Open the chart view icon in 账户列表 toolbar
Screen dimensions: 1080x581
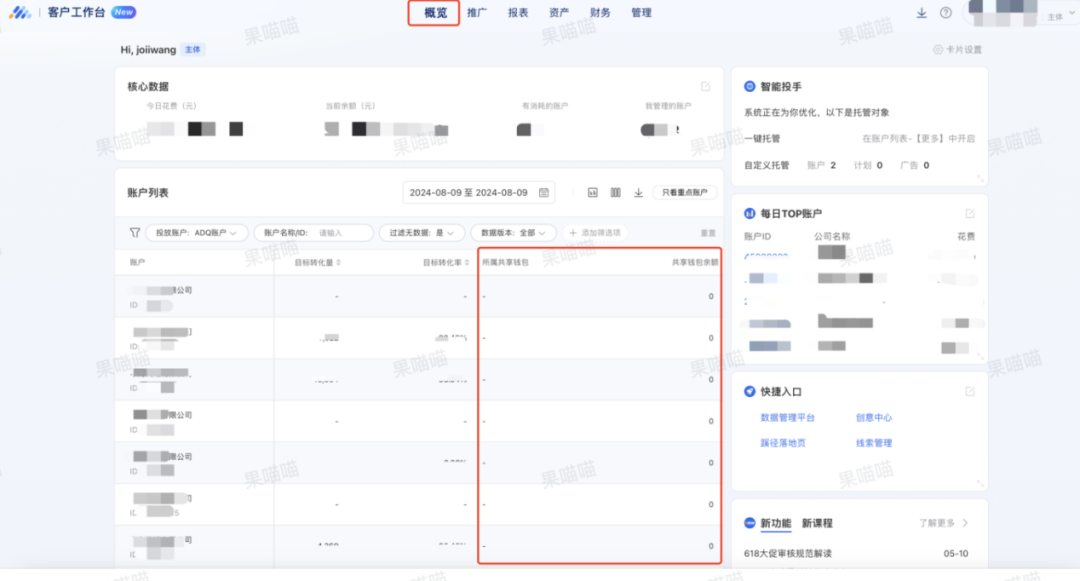(x=592, y=192)
